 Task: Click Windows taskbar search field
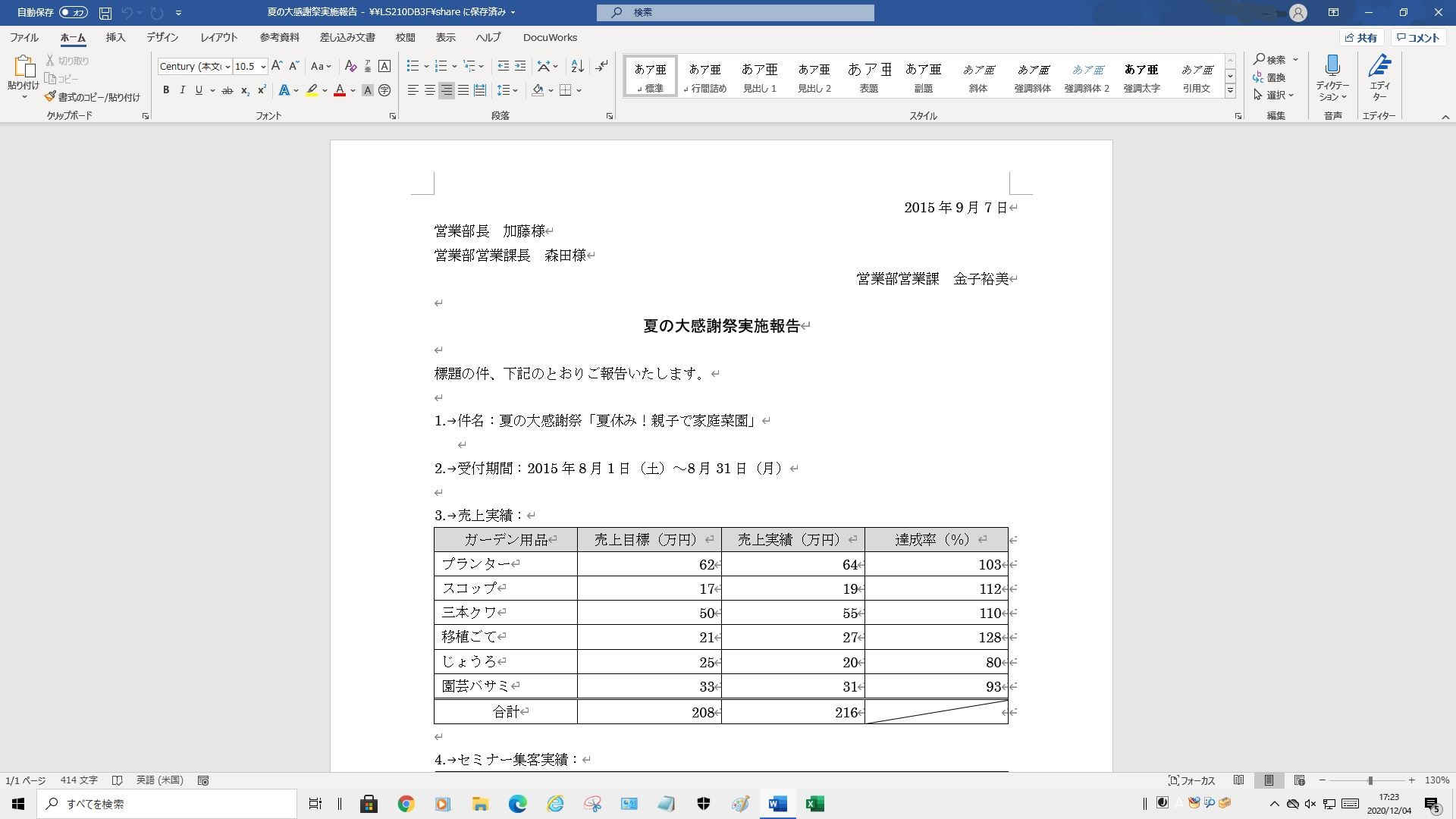coord(167,804)
